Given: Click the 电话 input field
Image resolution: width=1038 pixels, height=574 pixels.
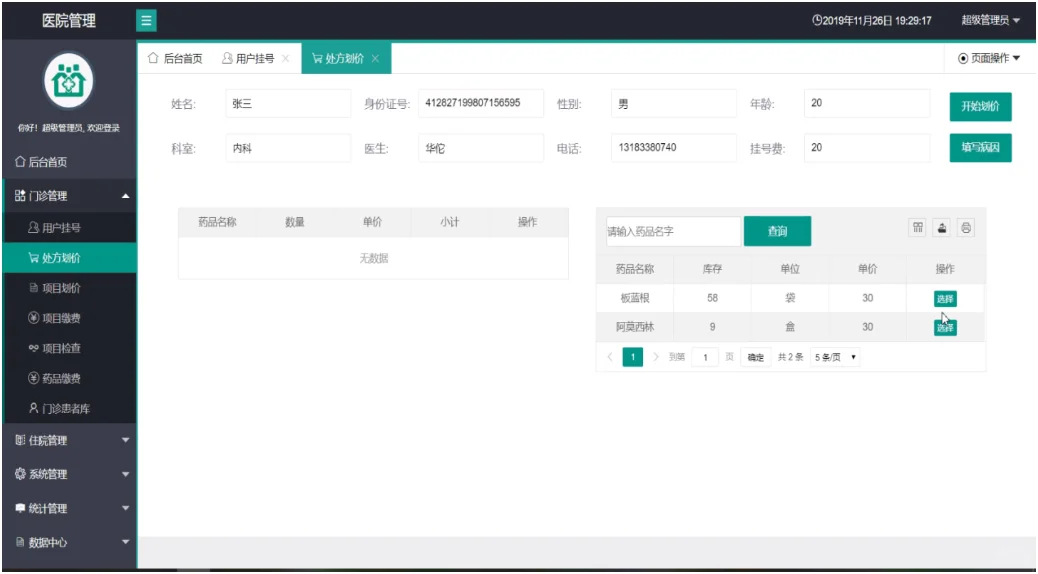Looking at the screenshot, I should pyautogui.click(x=674, y=148).
